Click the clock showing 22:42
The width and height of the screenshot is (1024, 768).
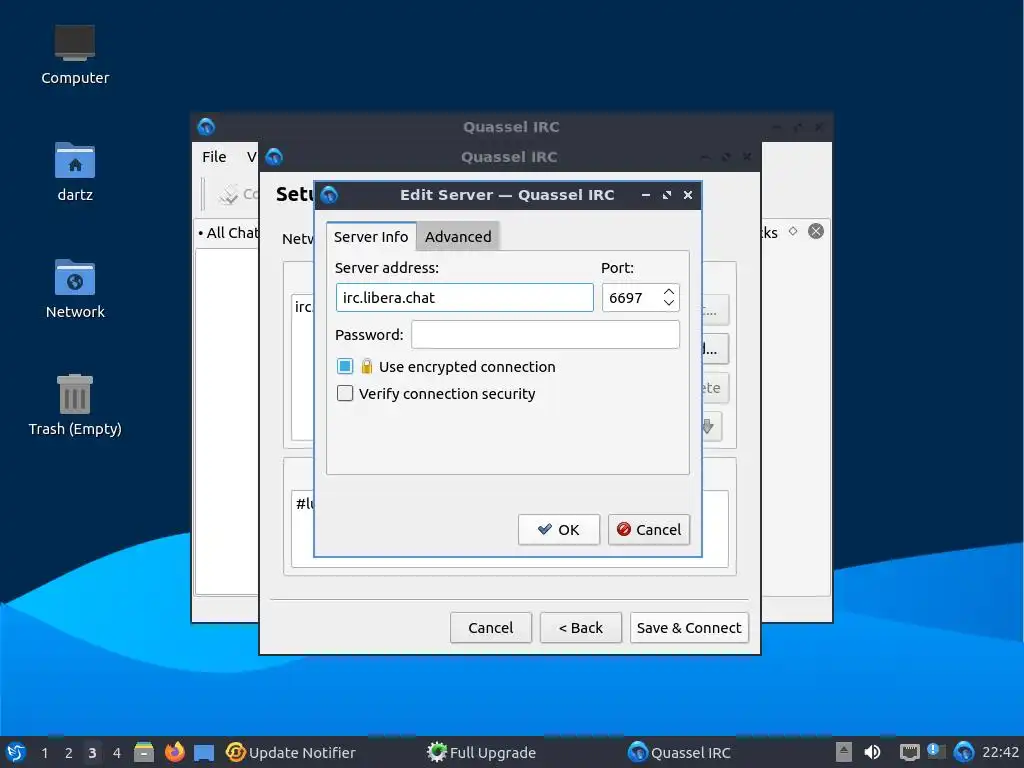click(x=1000, y=752)
